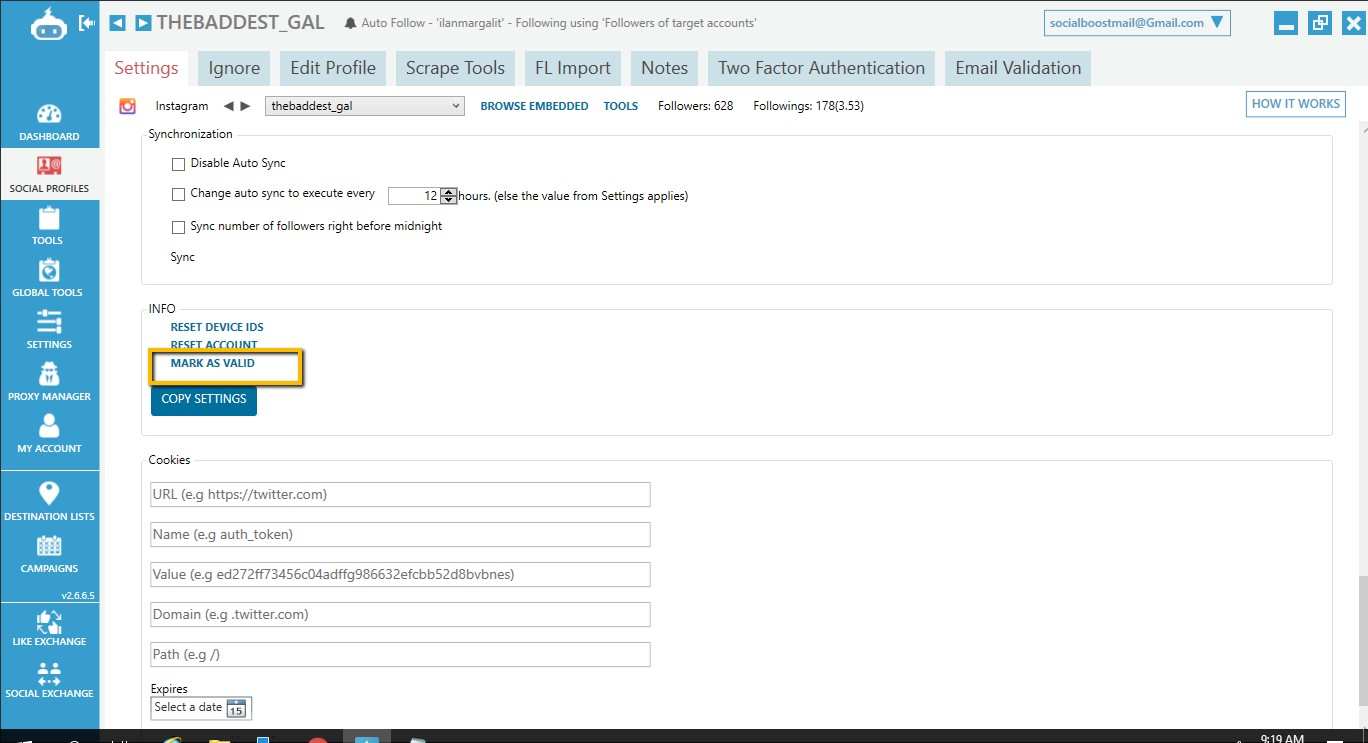Open the Email Validation tab

pos(1018,68)
